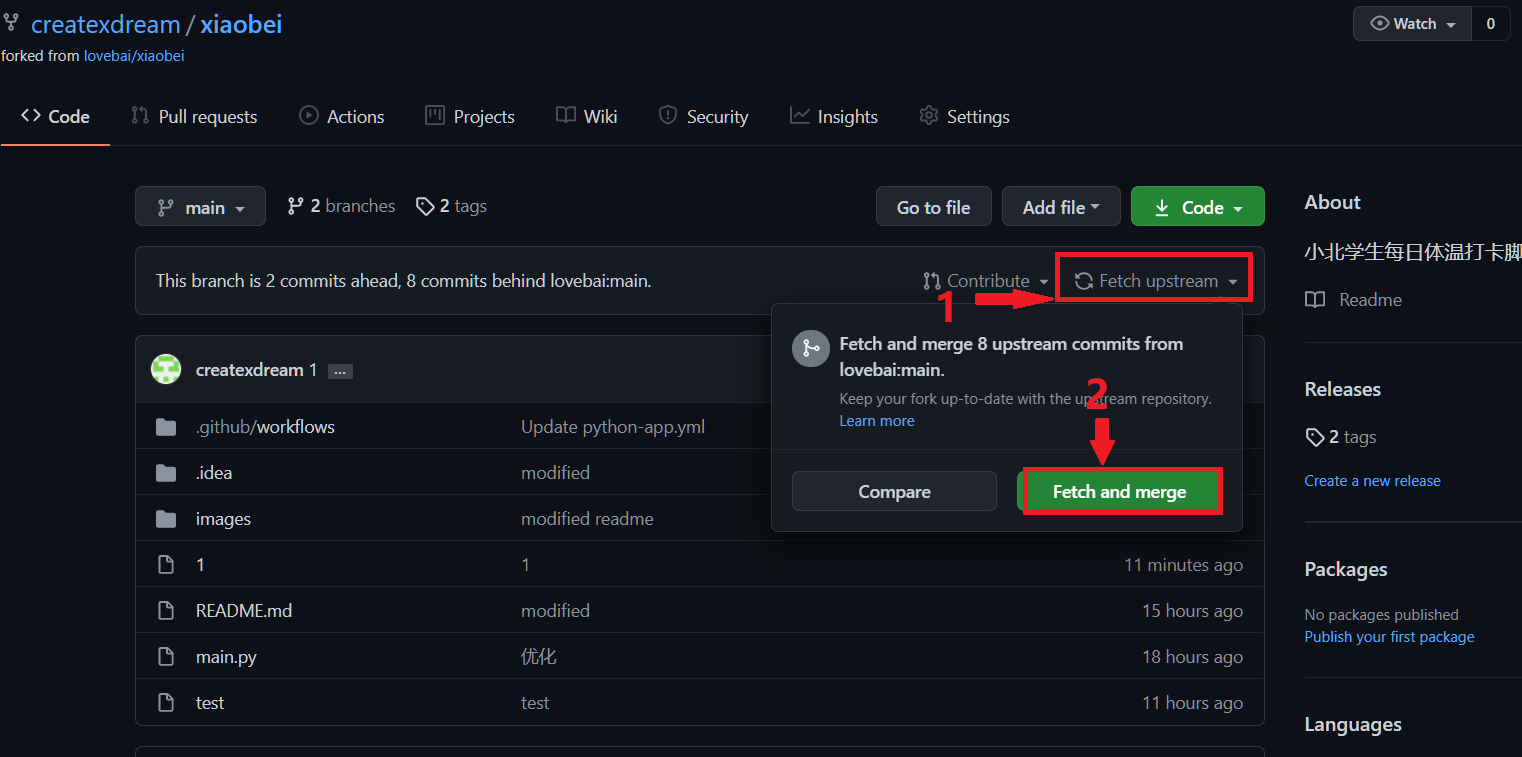Screen dimensions: 1522x757
Task: Switch to the Code tab
Action: coord(55,117)
